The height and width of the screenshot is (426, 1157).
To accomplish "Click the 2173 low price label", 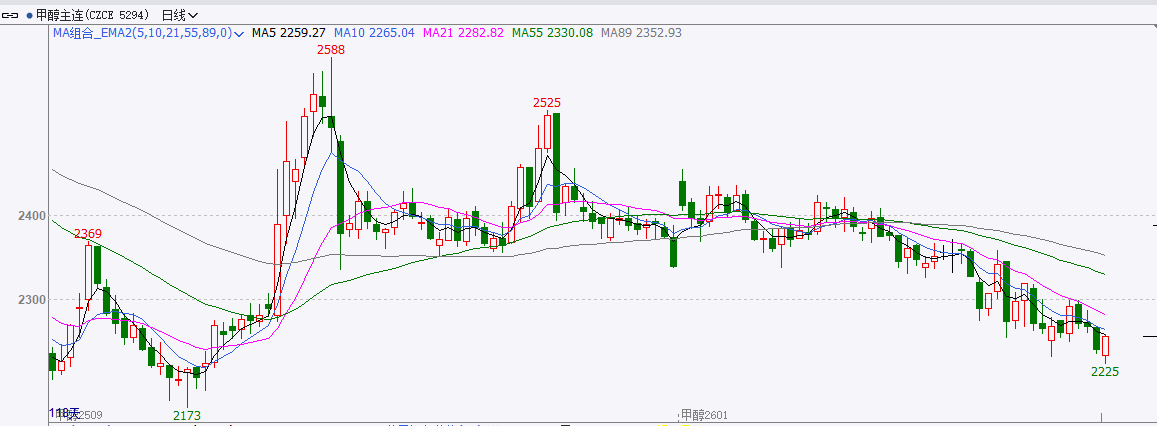I will click(186, 415).
